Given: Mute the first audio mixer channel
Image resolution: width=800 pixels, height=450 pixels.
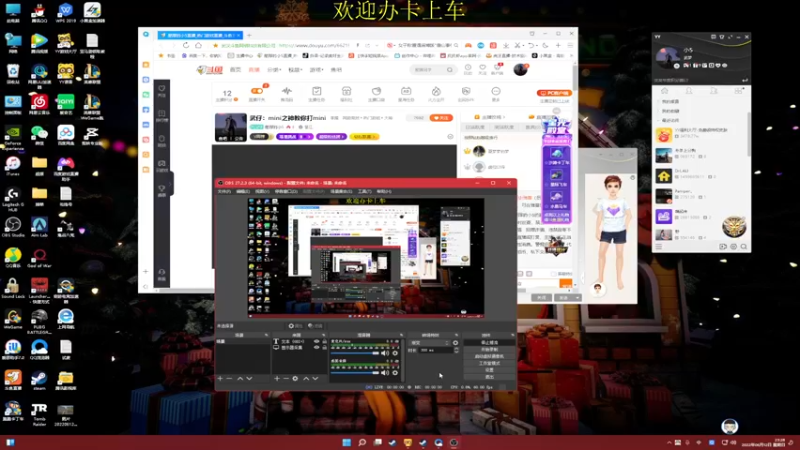Looking at the screenshot, I should pos(385,353).
